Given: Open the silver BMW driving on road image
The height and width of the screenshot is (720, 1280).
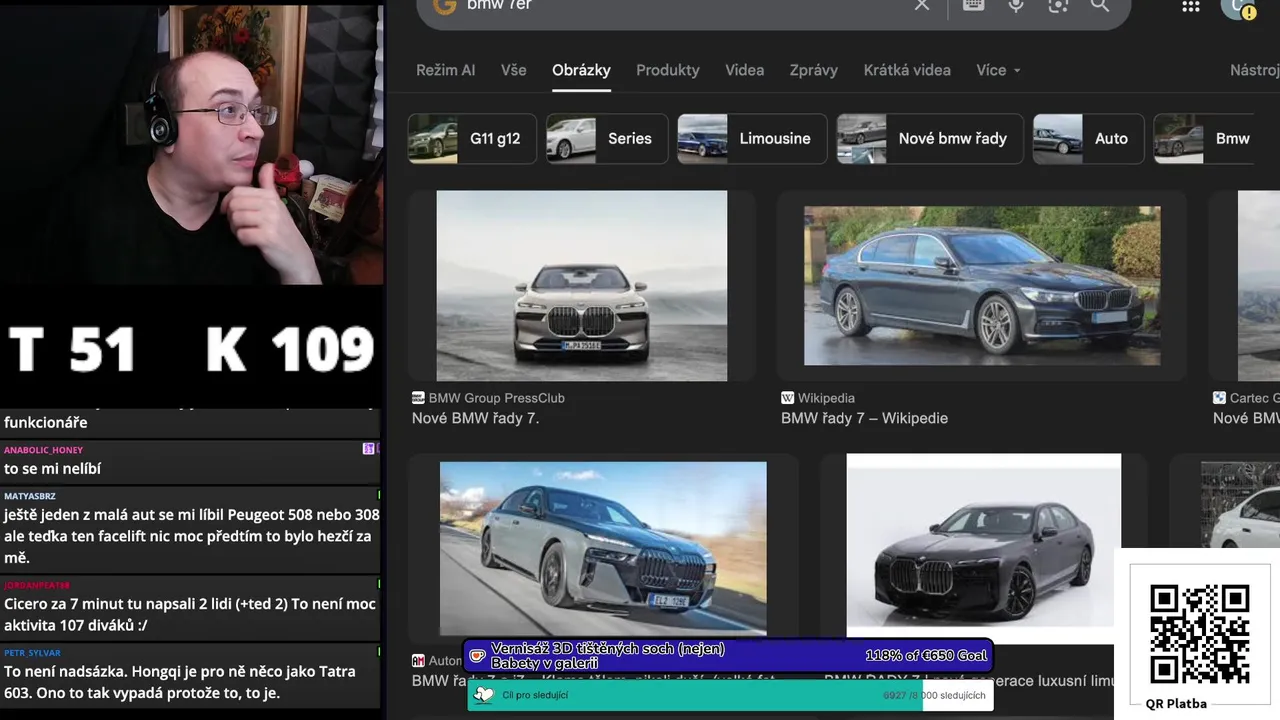Looking at the screenshot, I should pyautogui.click(x=603, y=548).
